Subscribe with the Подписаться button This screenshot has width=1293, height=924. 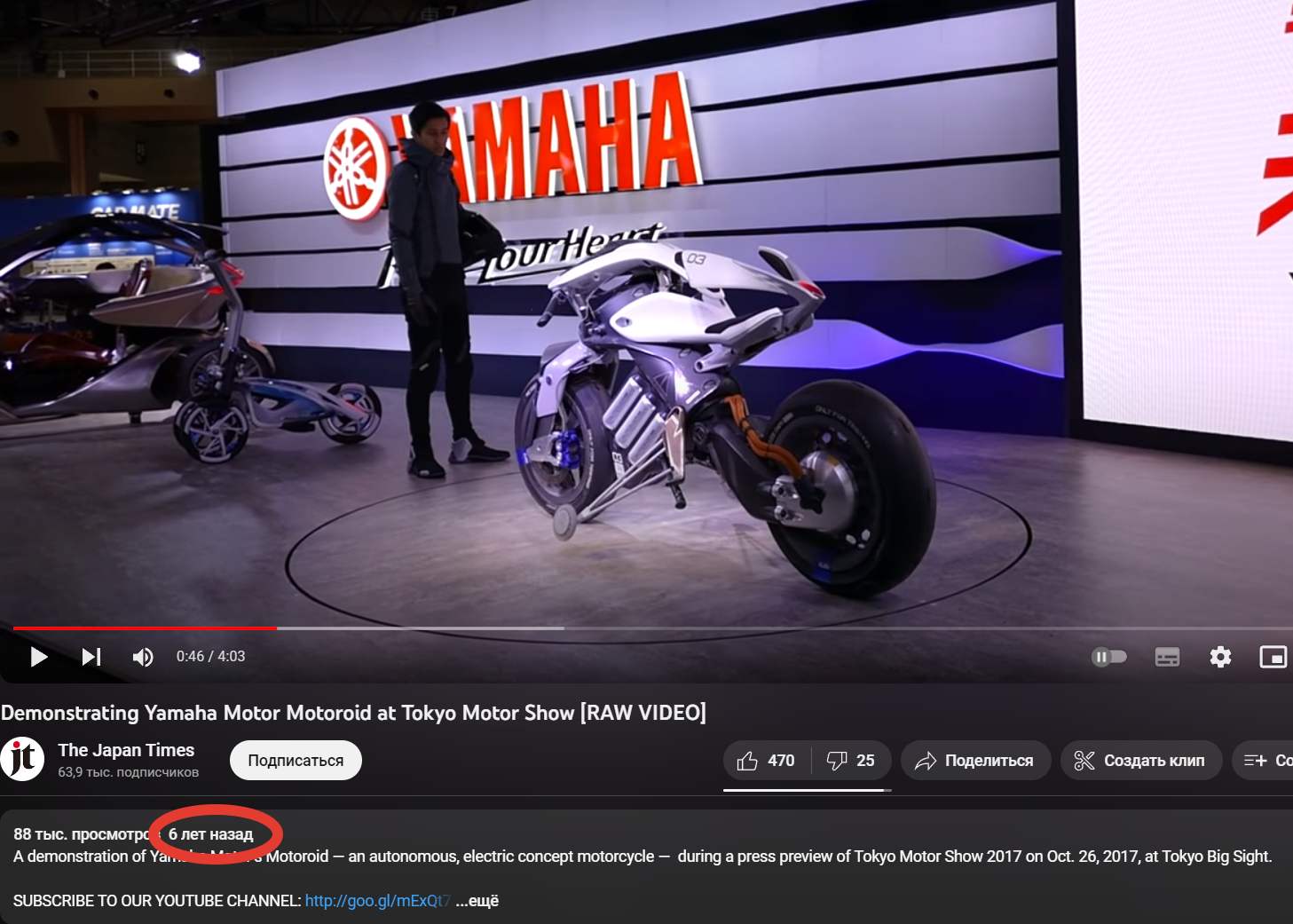coord(296,761)
